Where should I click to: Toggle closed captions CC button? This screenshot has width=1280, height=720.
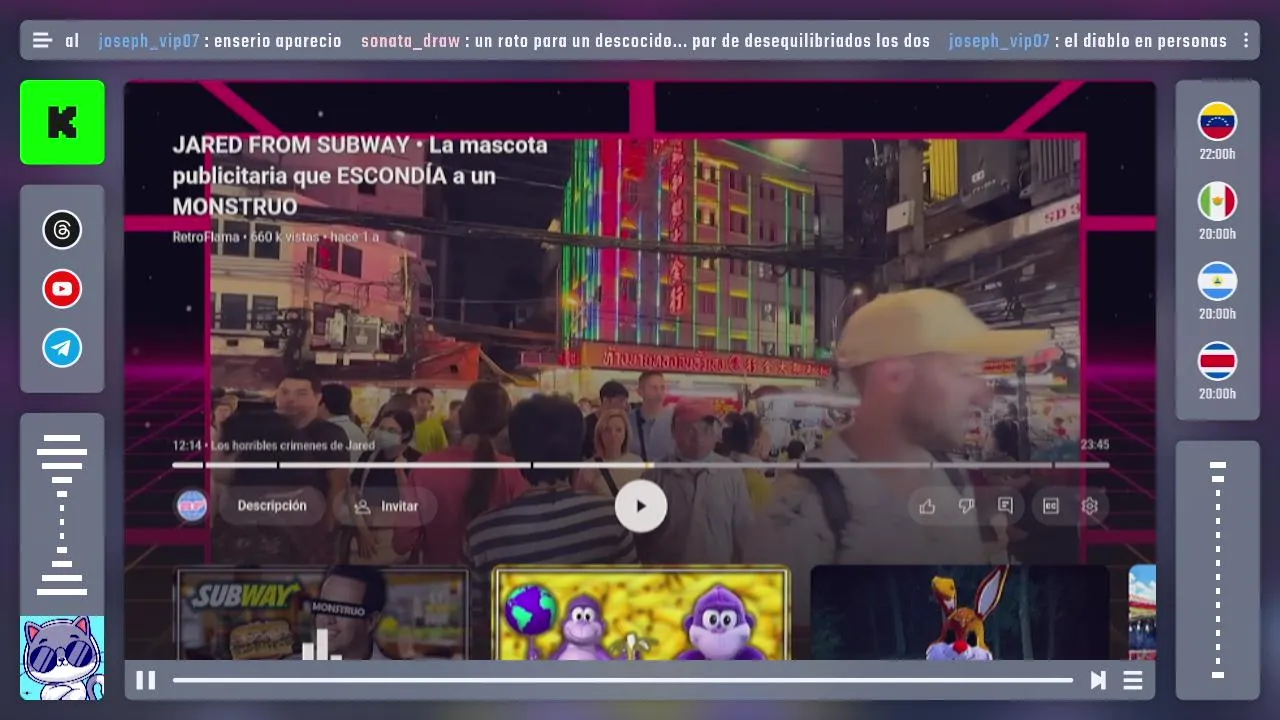click(x=1050, y=506)
